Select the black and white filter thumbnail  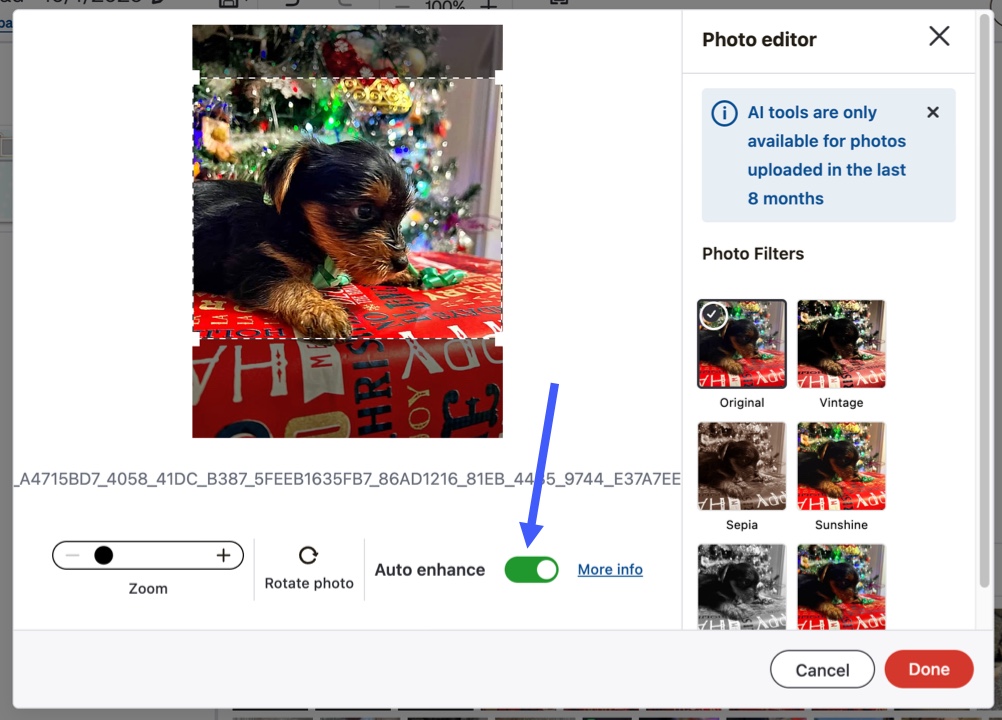[741, 586]
